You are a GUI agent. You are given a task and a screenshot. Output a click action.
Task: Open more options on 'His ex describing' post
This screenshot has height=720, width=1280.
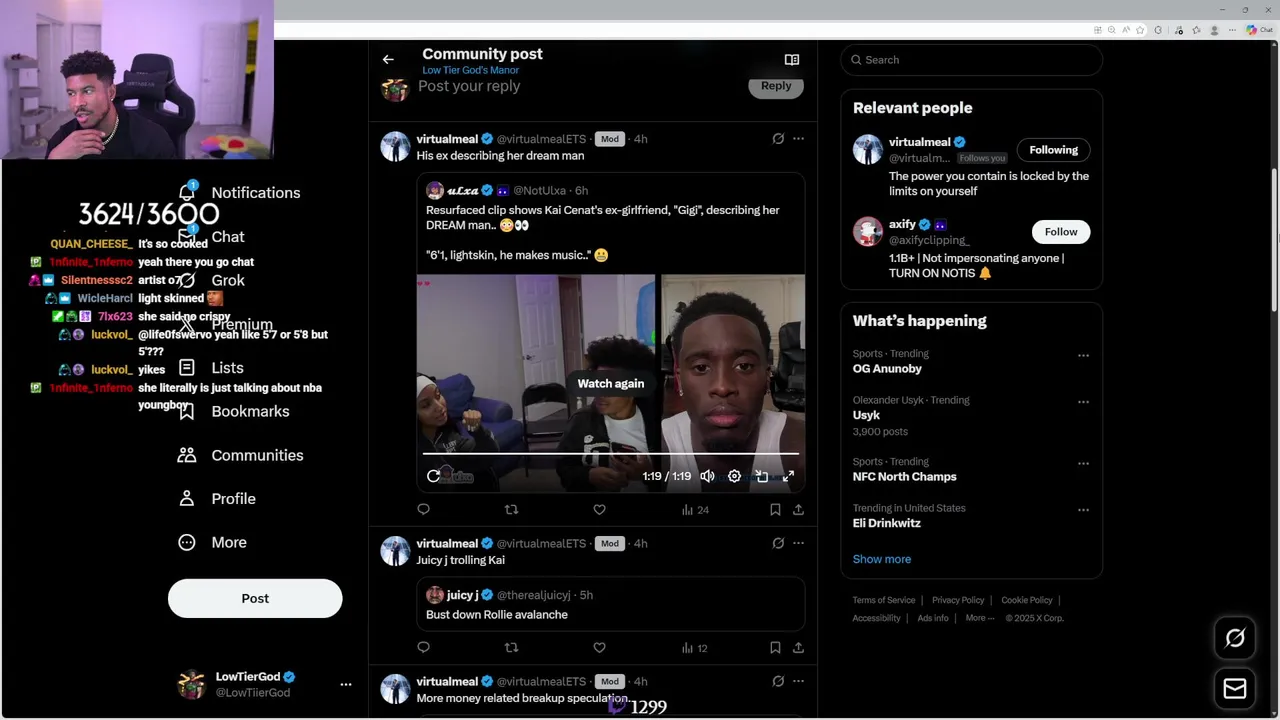798,139
